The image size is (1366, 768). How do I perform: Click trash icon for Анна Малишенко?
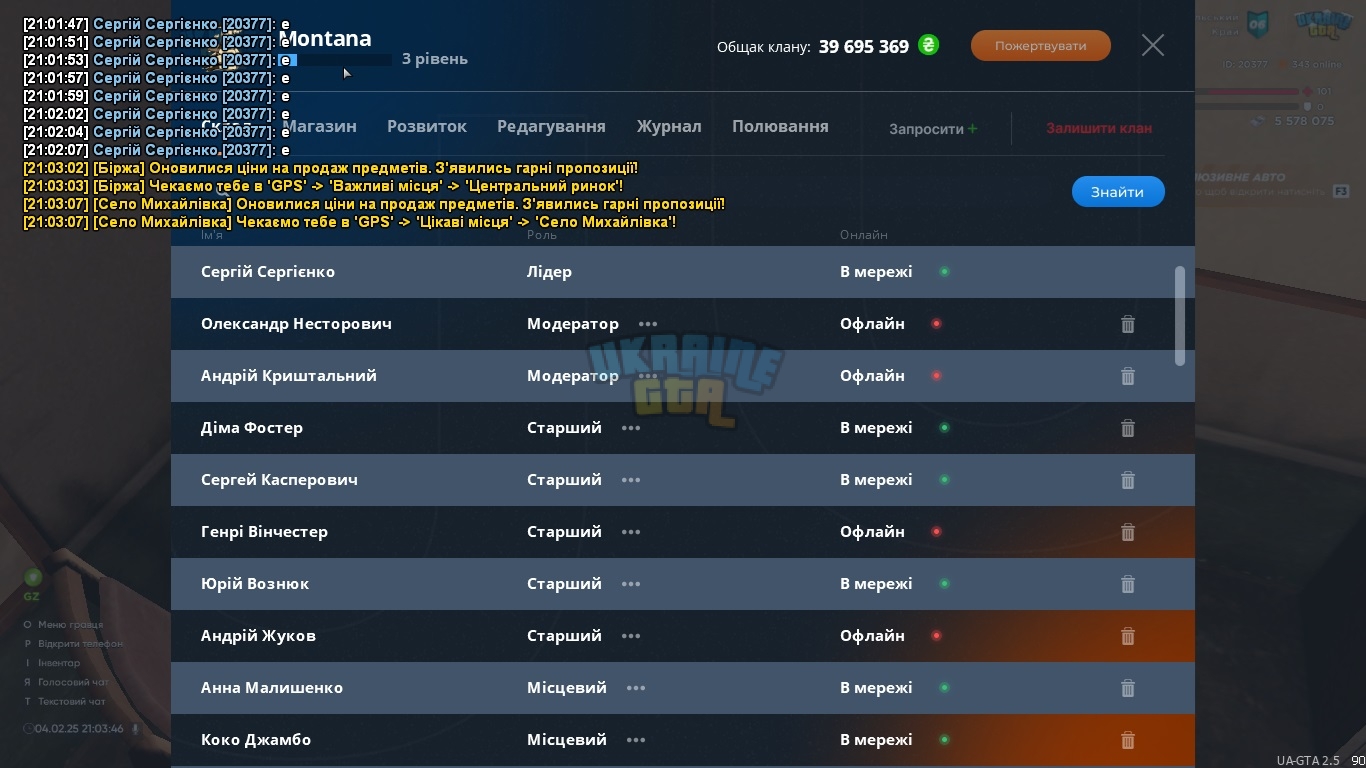[1127, 688]
